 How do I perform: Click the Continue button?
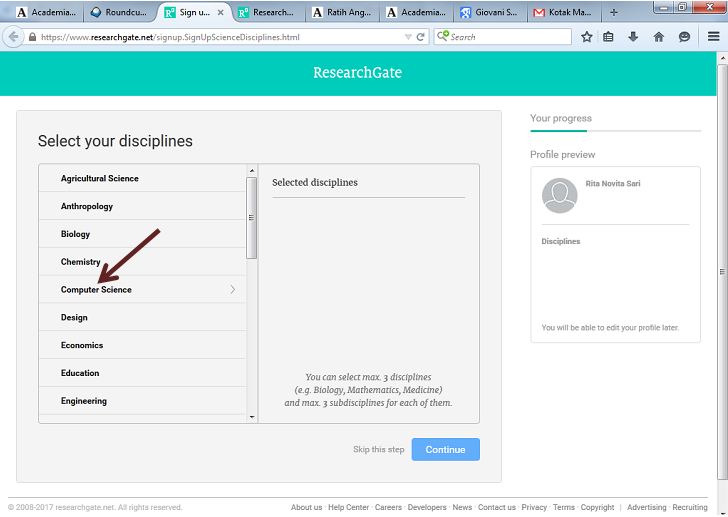(445, 449)
